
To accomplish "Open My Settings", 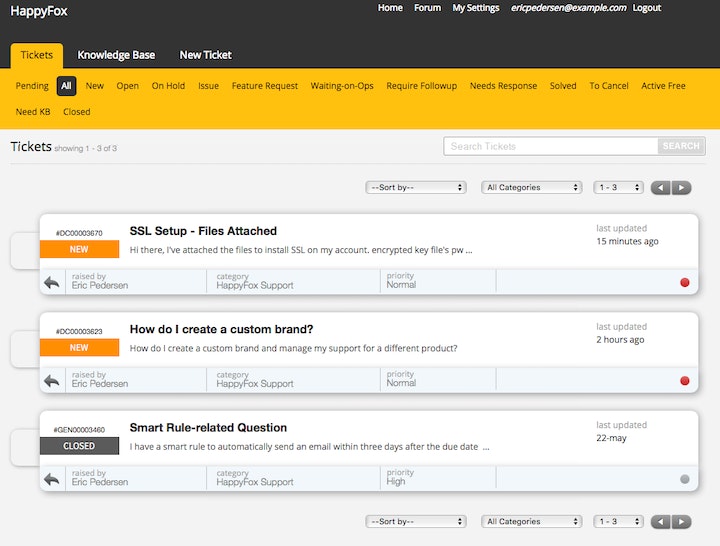I will coord(476,8).
